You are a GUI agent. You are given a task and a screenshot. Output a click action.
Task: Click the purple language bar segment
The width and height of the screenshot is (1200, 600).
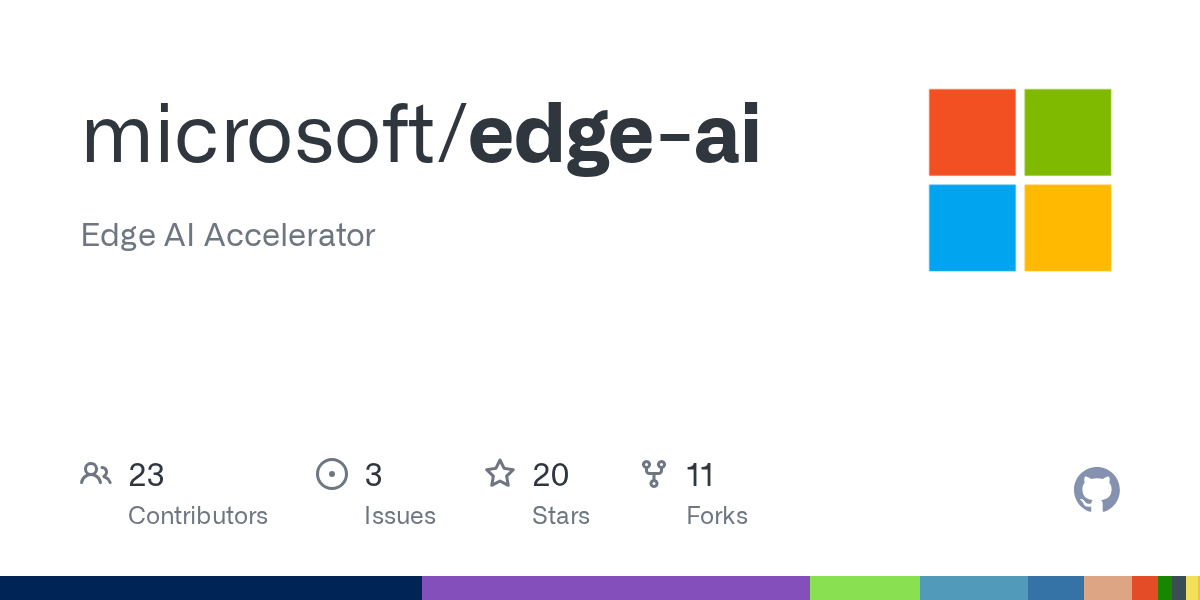(615, 588)
